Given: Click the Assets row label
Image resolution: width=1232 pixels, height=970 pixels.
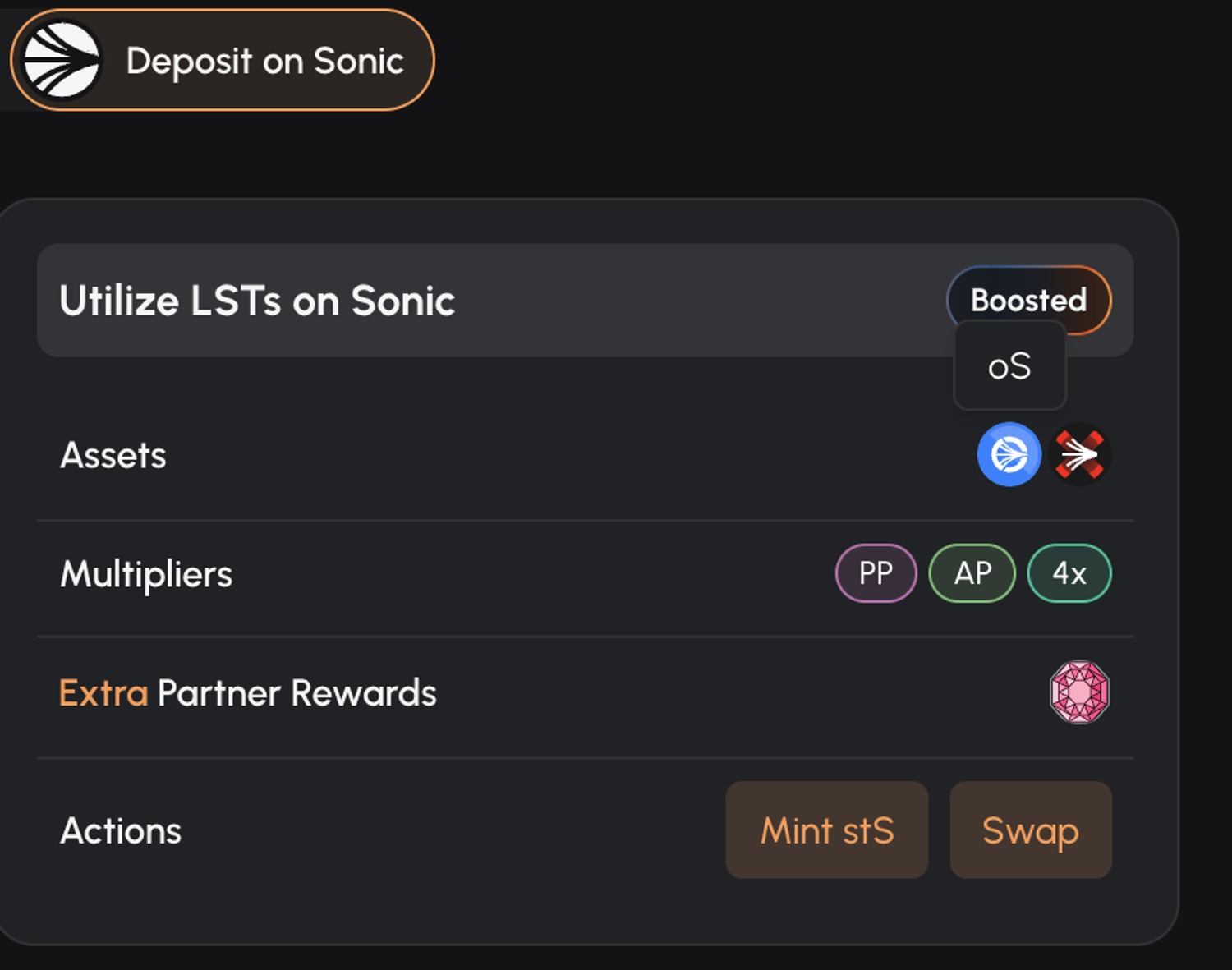Looking at the screenshot, I should point(113,456).
